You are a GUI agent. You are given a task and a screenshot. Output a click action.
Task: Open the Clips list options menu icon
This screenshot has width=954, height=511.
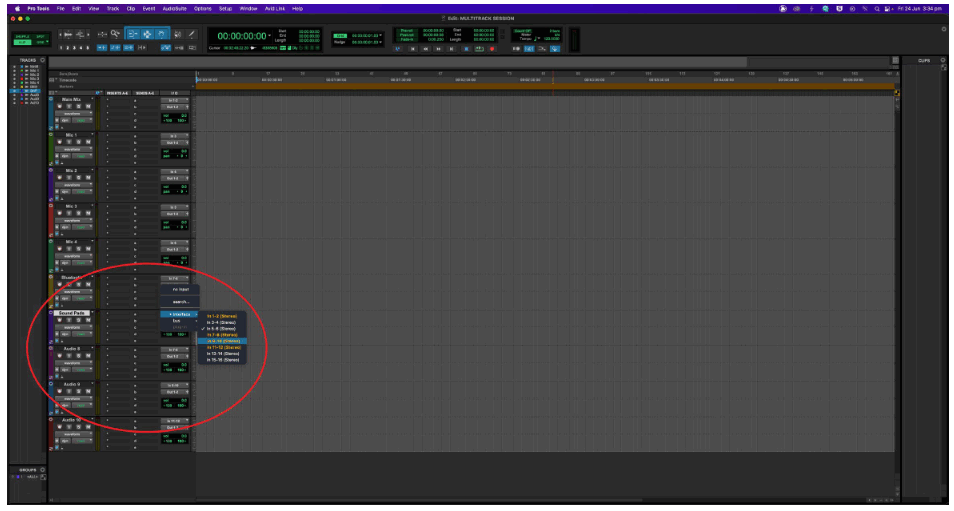tap(943, 60)
